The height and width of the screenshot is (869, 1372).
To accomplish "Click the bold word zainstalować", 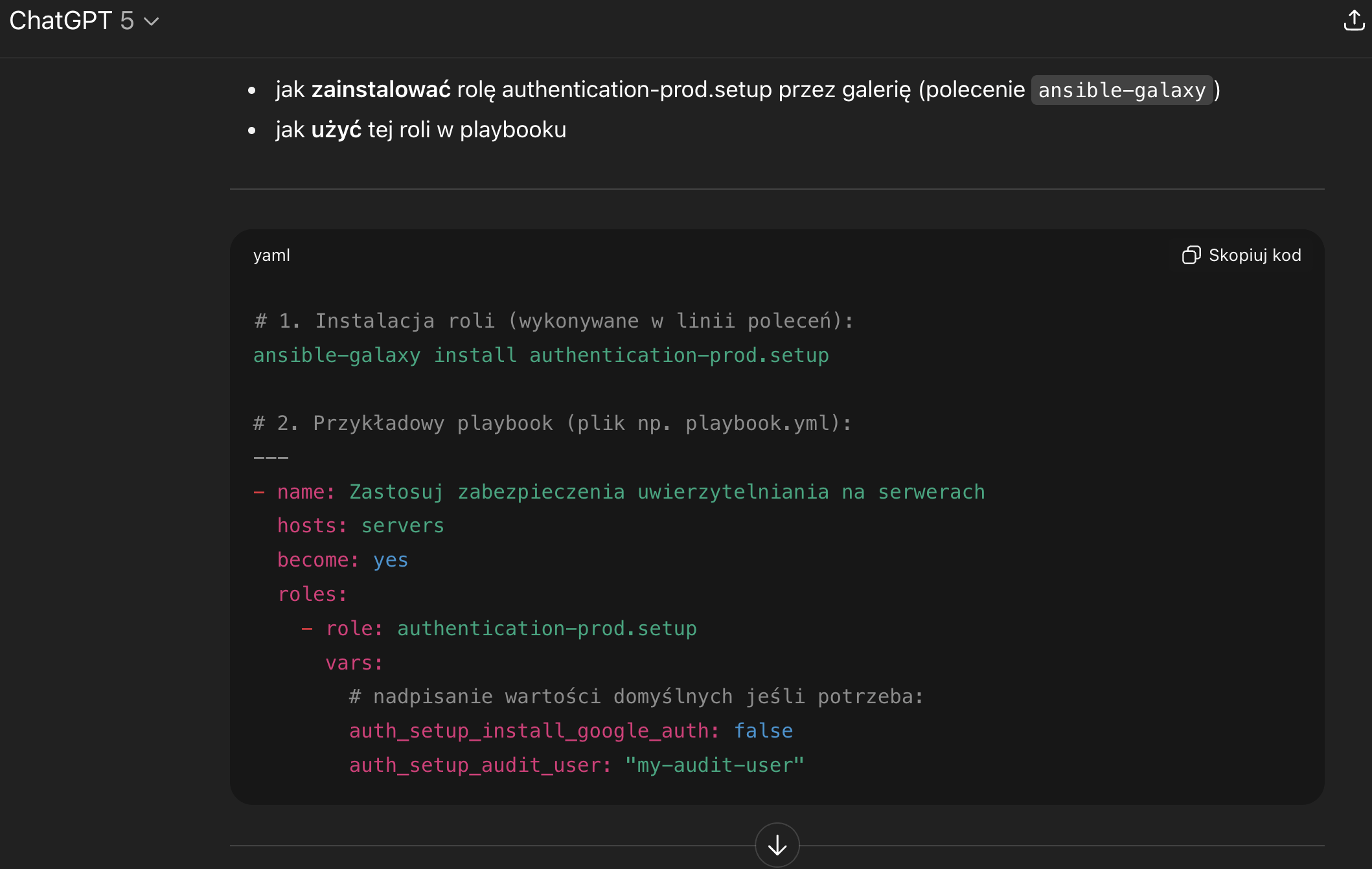I will coord(381,89).
